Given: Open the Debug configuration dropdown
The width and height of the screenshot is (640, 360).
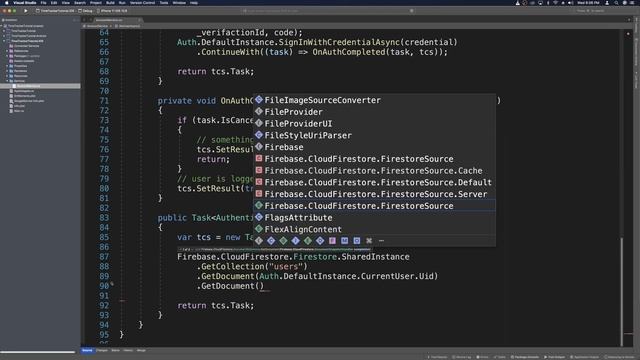Looking at the screenshot, I should click(x=85, y=11).
